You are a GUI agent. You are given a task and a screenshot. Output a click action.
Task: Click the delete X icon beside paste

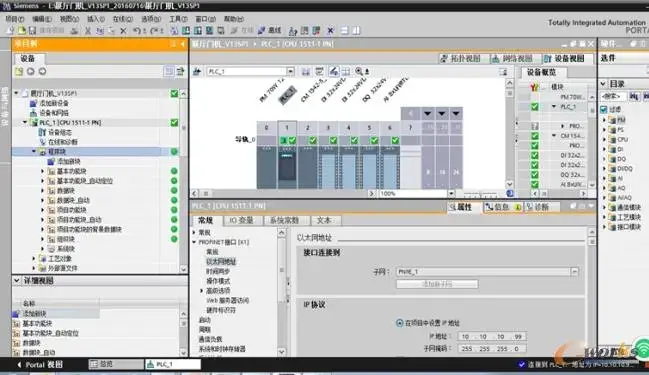(123, 31)
